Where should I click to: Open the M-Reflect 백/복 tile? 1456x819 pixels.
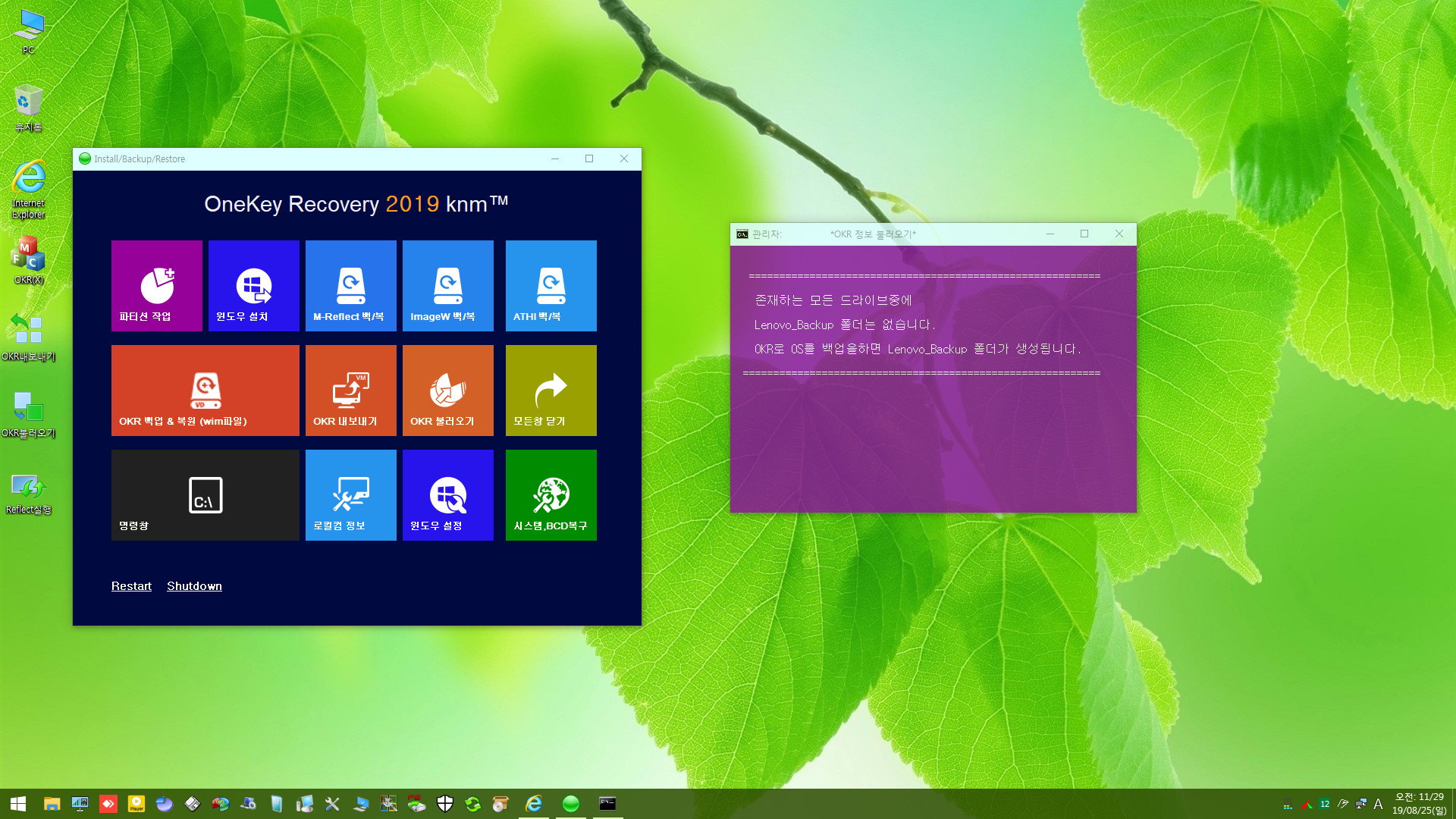[351, 286]
